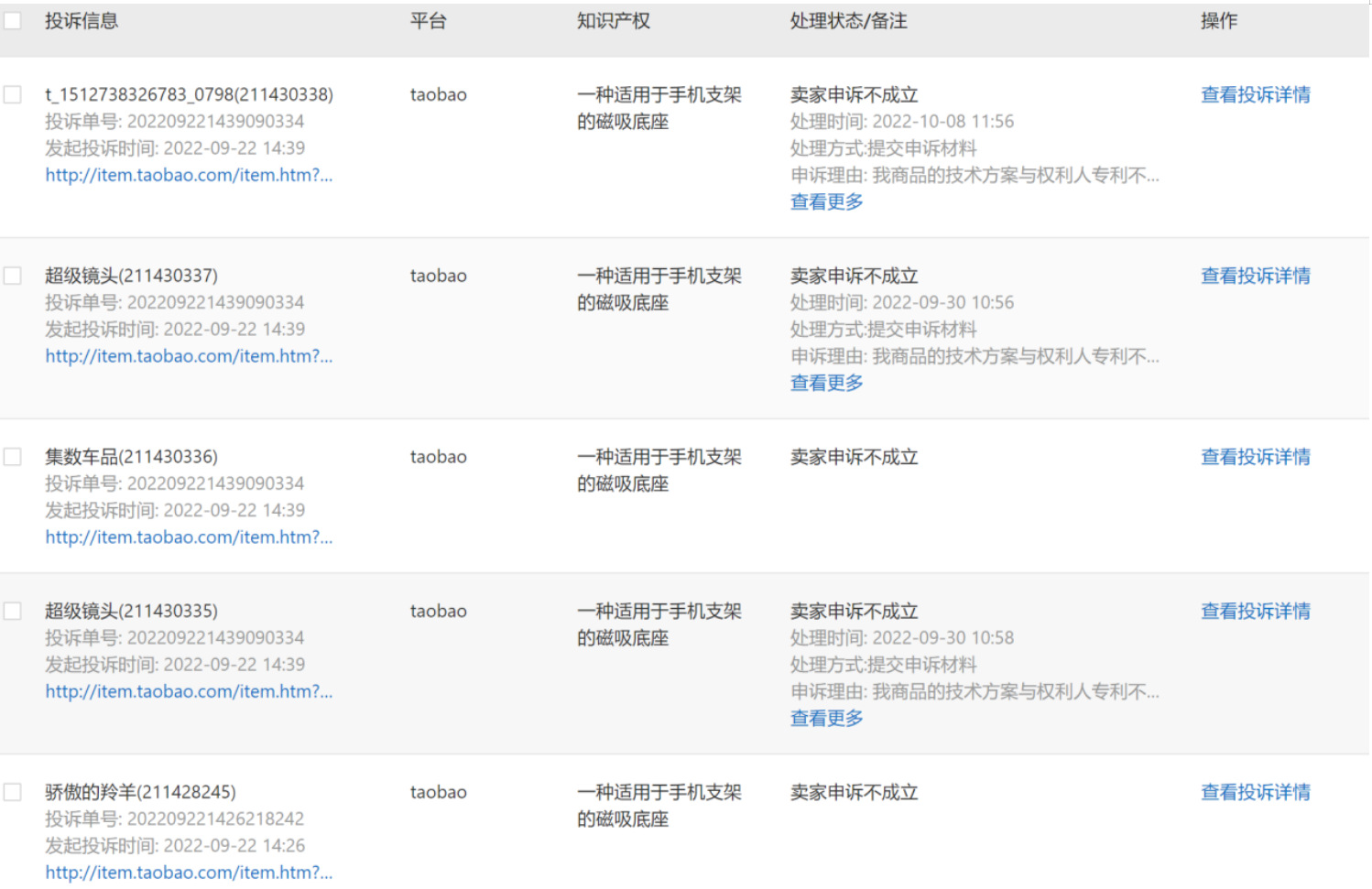View complaint details for 超级镜头(211430335)
1372x889 pixels.
[x=1255, y=611]
